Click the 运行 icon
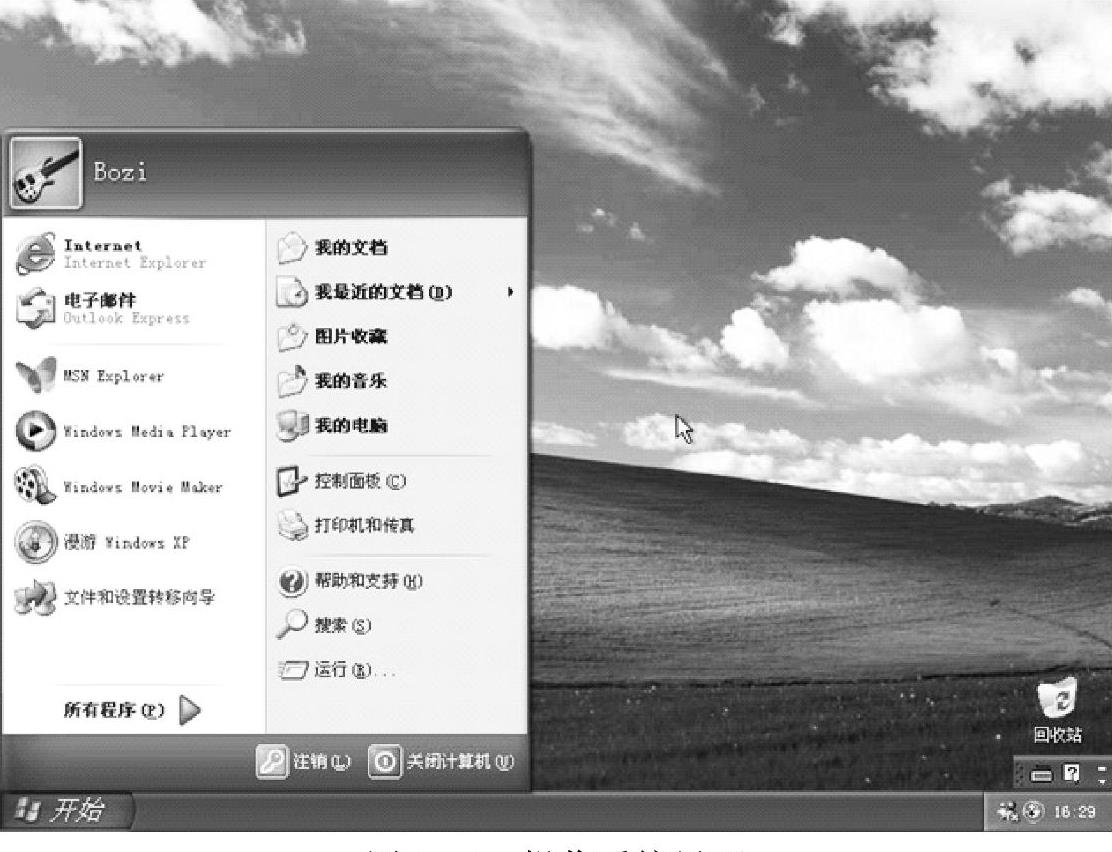The height and width of the screenshot is (852, 1112). point(292,669)
